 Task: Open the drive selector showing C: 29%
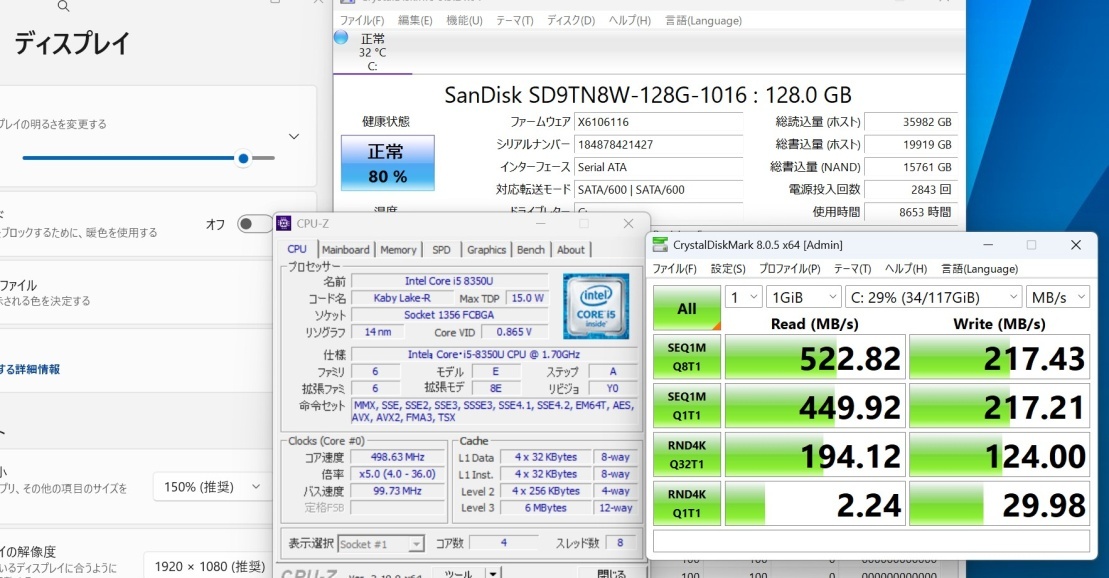932,296
